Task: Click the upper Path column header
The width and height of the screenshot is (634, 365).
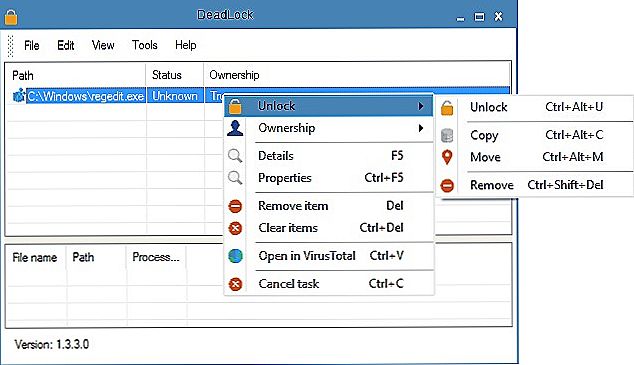Action: pos(75,75)
